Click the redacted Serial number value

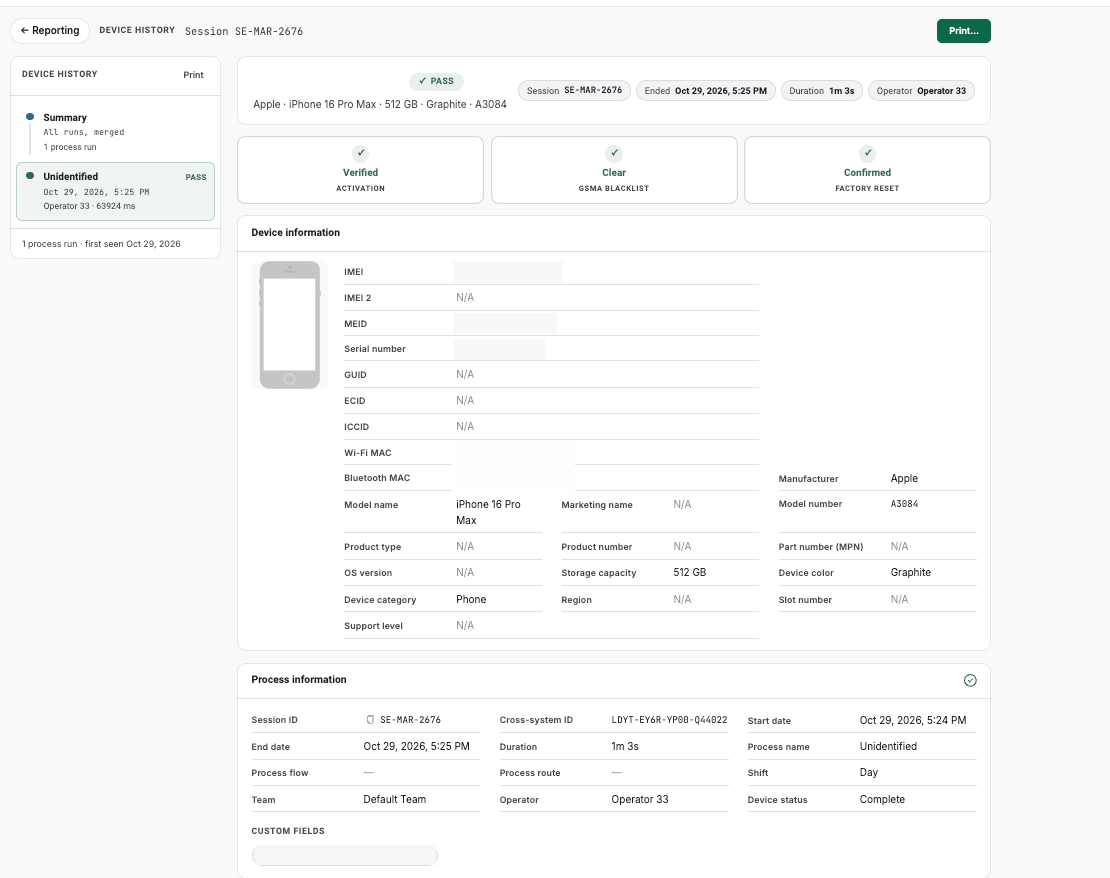point(498,349)
